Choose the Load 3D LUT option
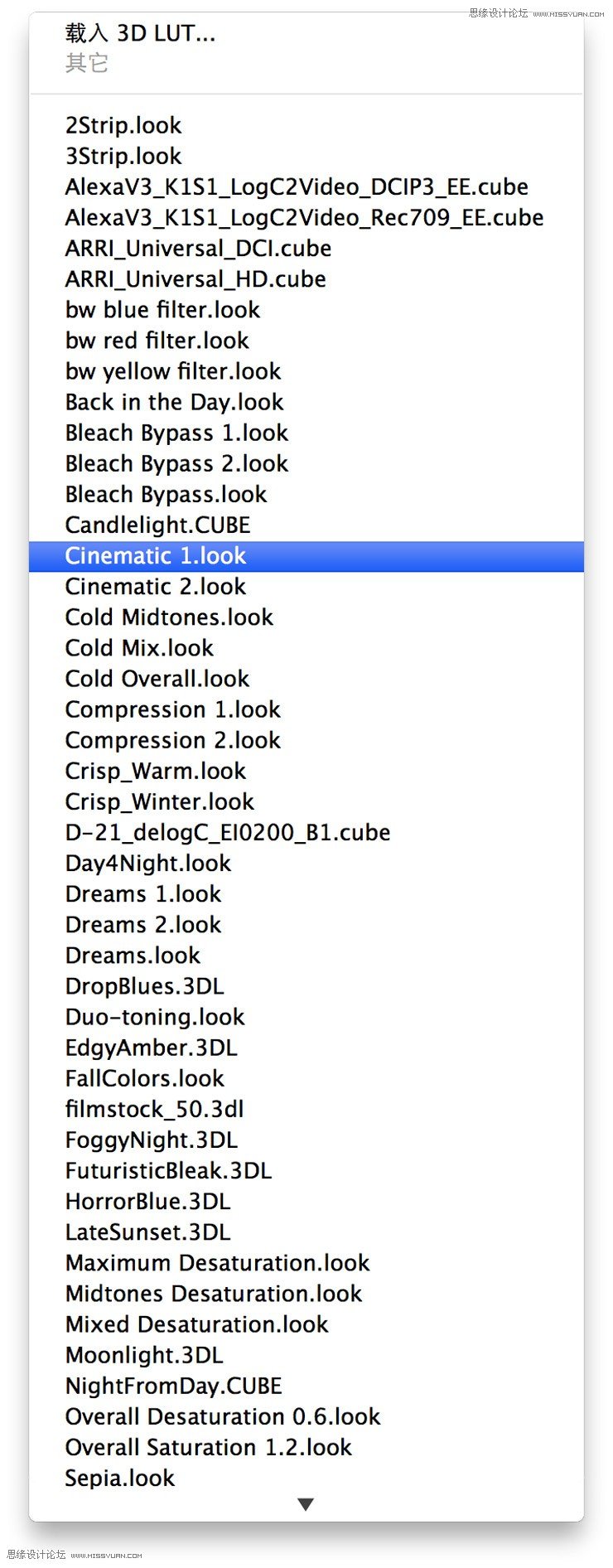 (140, 33)
